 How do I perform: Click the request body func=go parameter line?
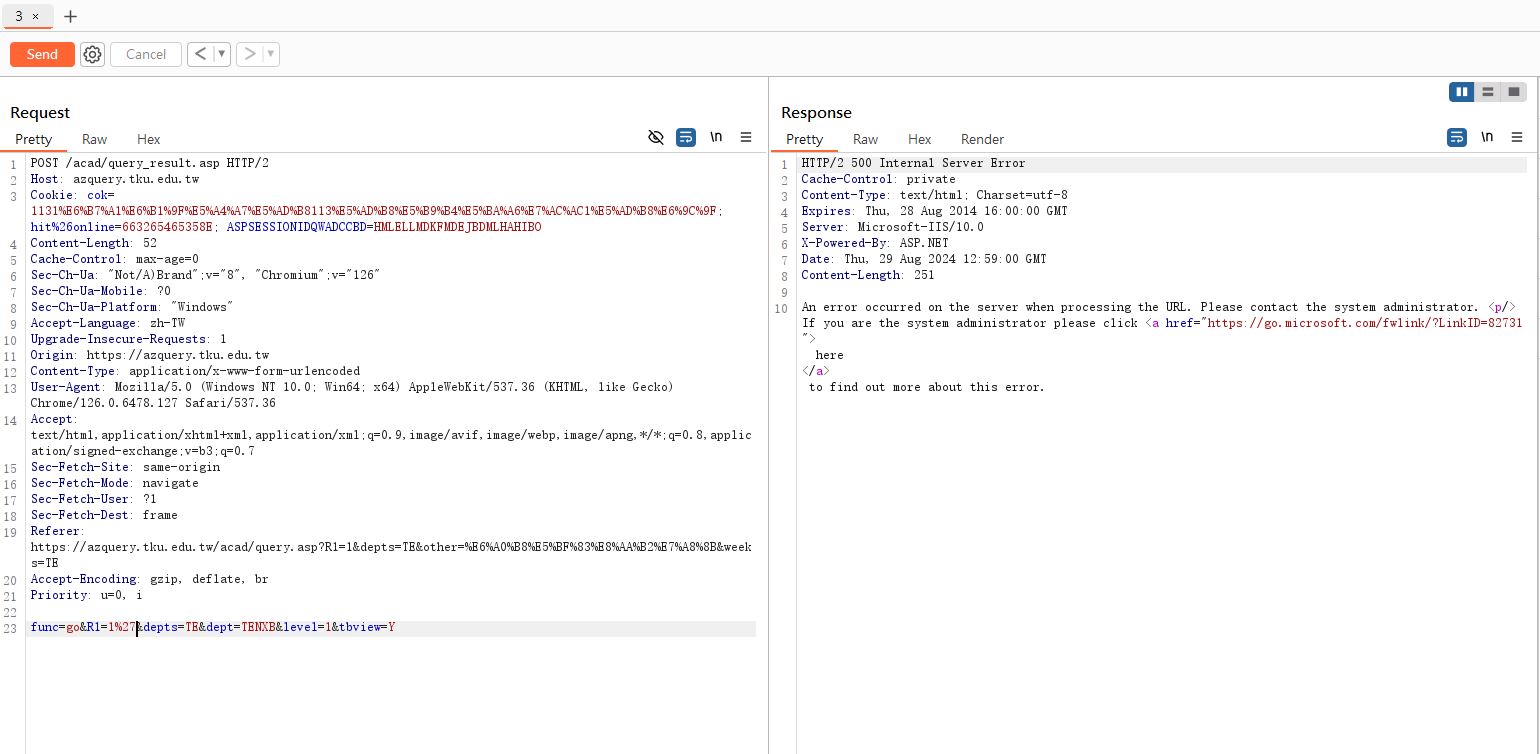coord(212,627)
